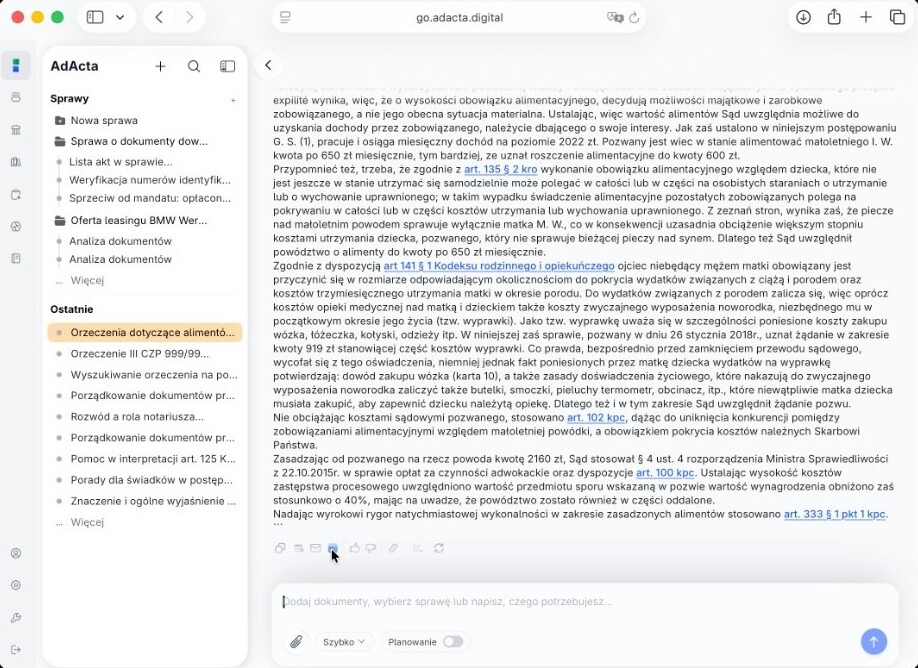
Task: Open the user profile icon in left rail
Action: tap(16, 553)
